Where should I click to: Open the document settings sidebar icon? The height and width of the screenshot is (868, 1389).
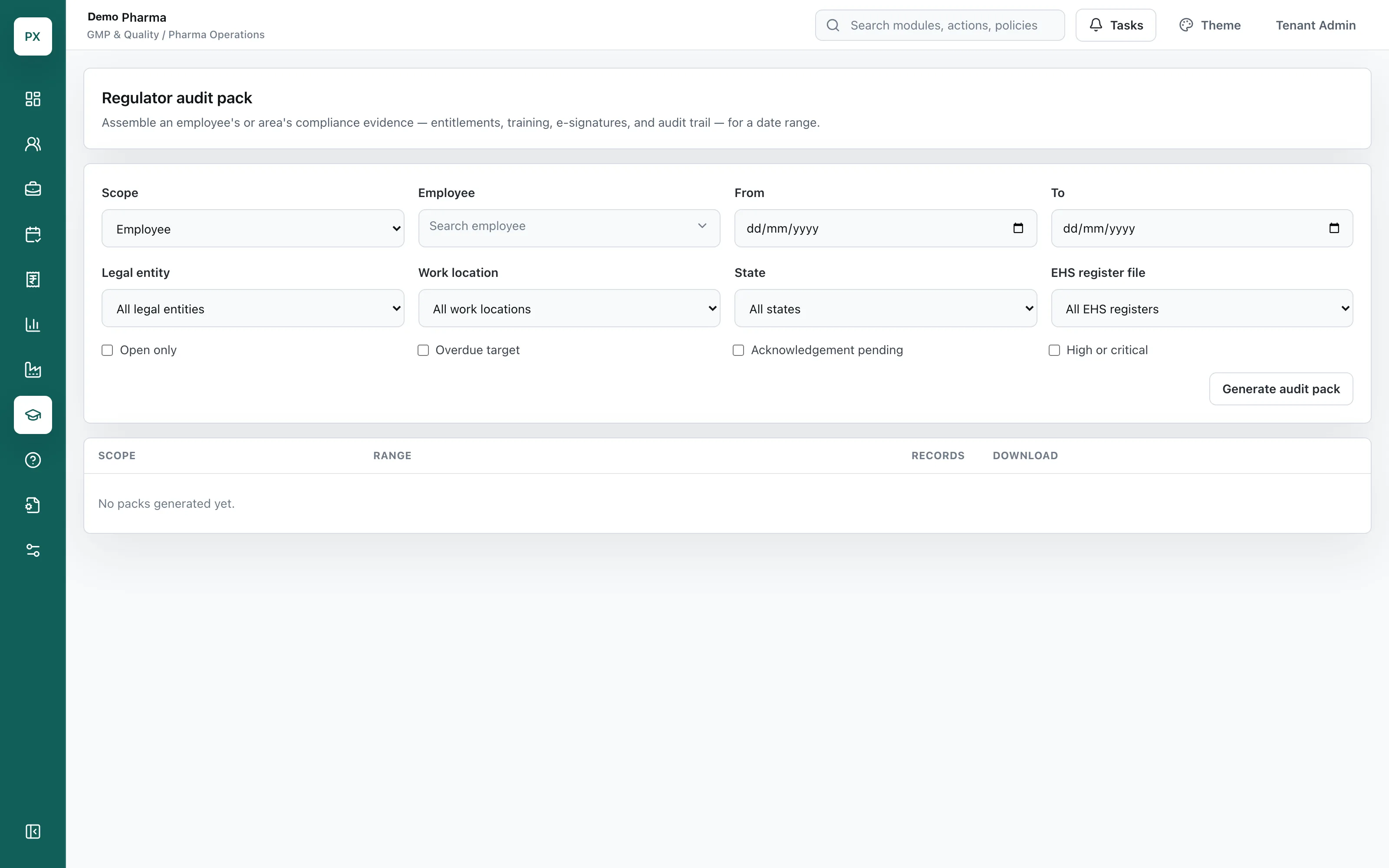(33, 505)
